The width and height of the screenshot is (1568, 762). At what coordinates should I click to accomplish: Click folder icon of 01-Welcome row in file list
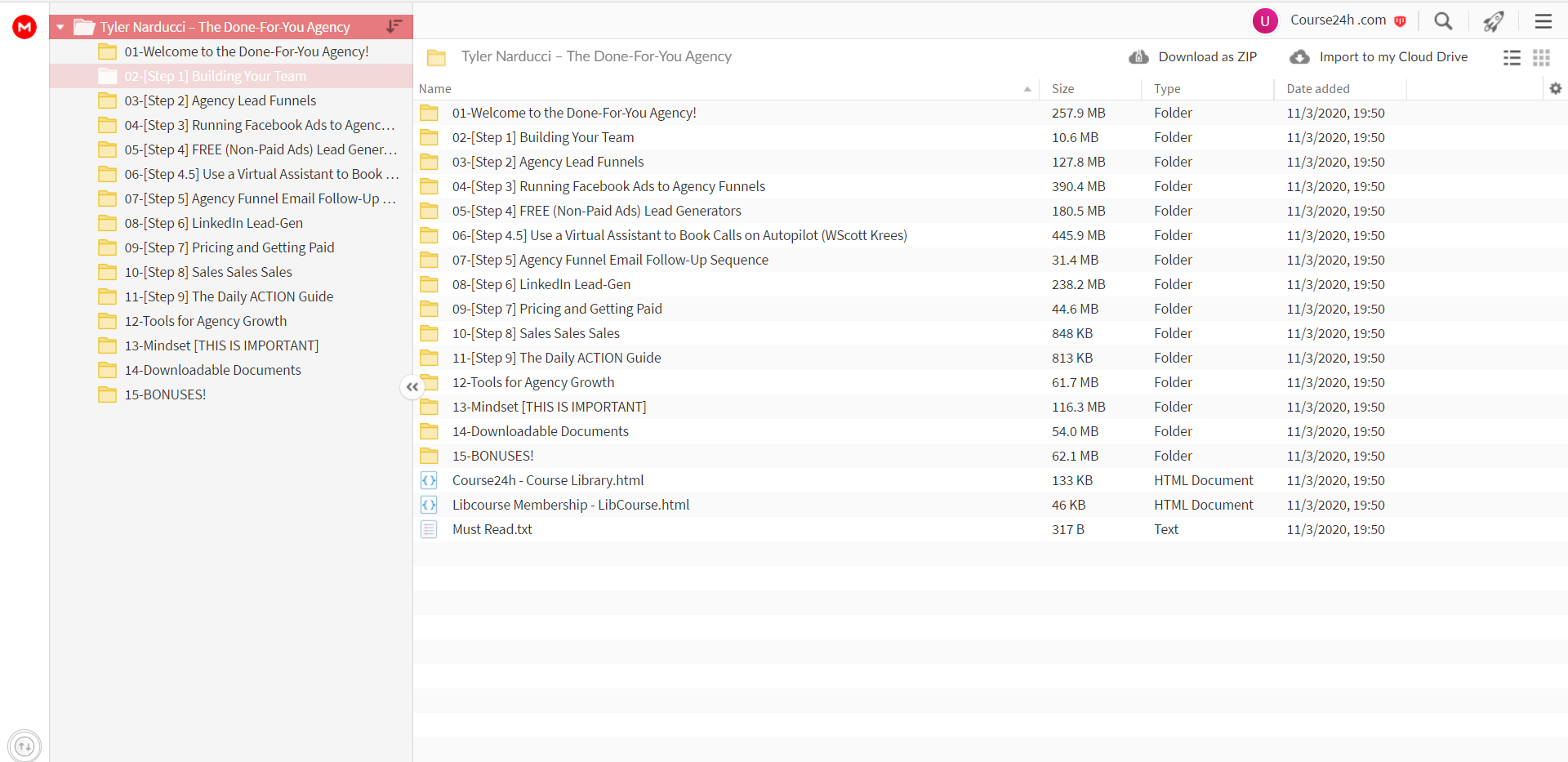(429, 113)
